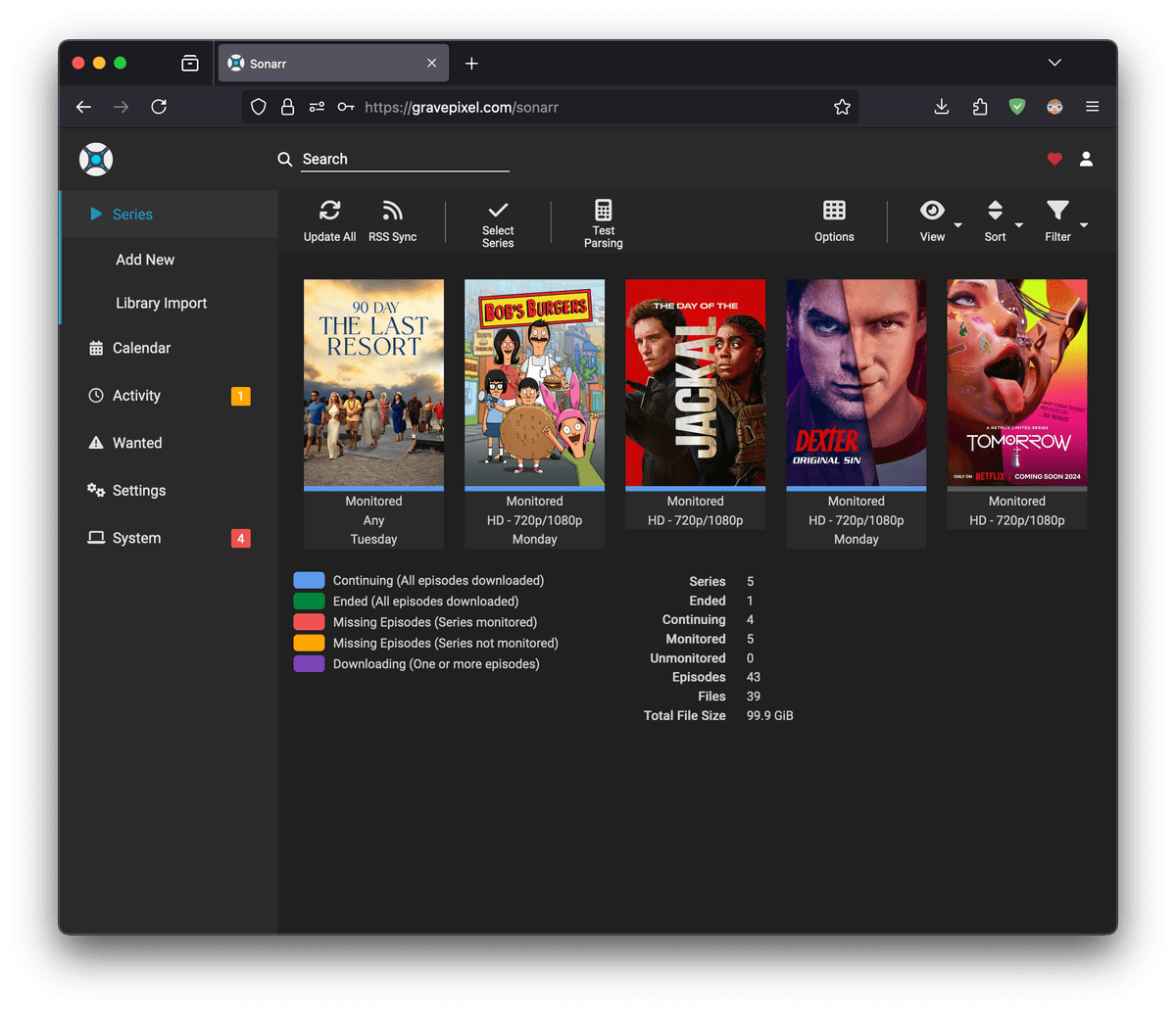Click the avatar extension icon in the browser toolbar

1054,107
